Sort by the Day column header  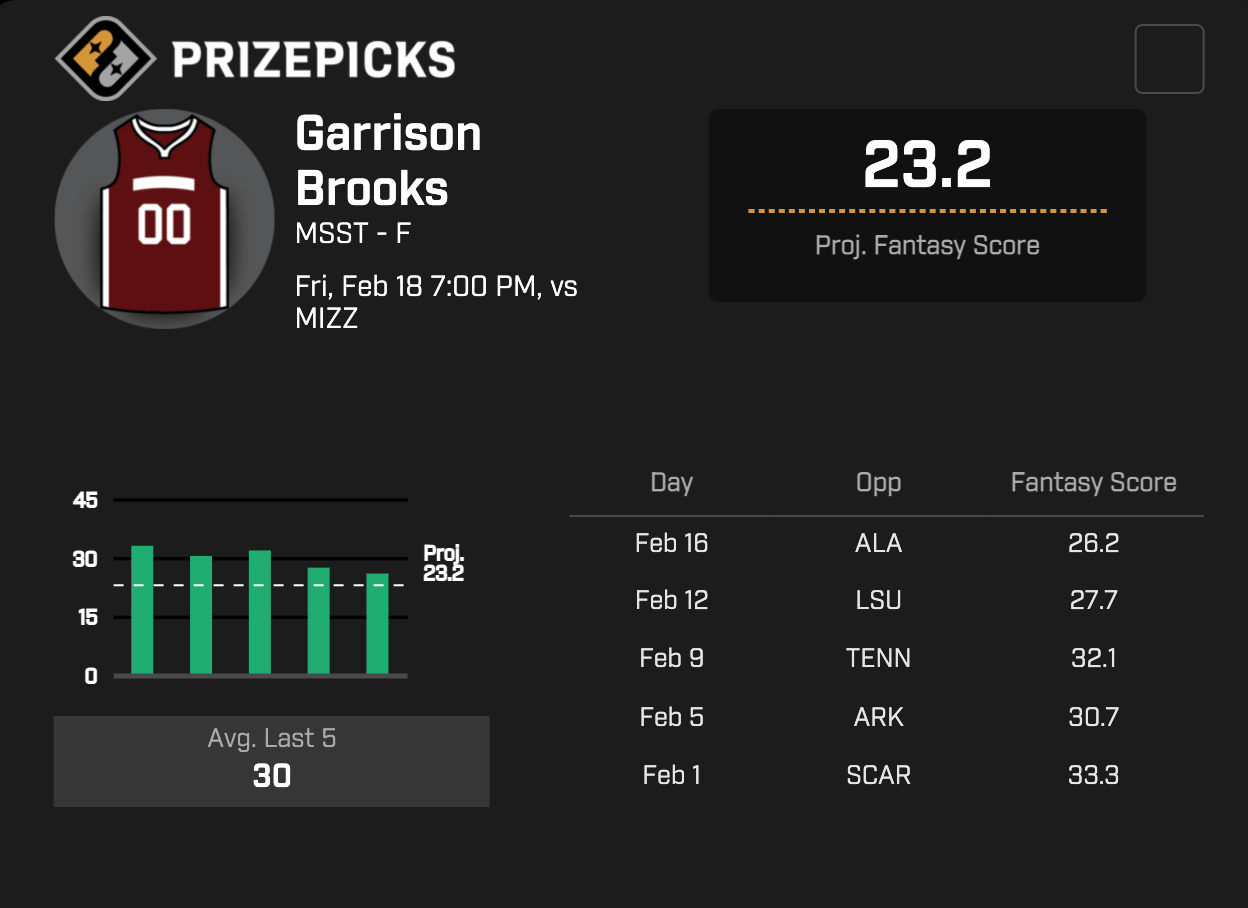click(671, 483)
